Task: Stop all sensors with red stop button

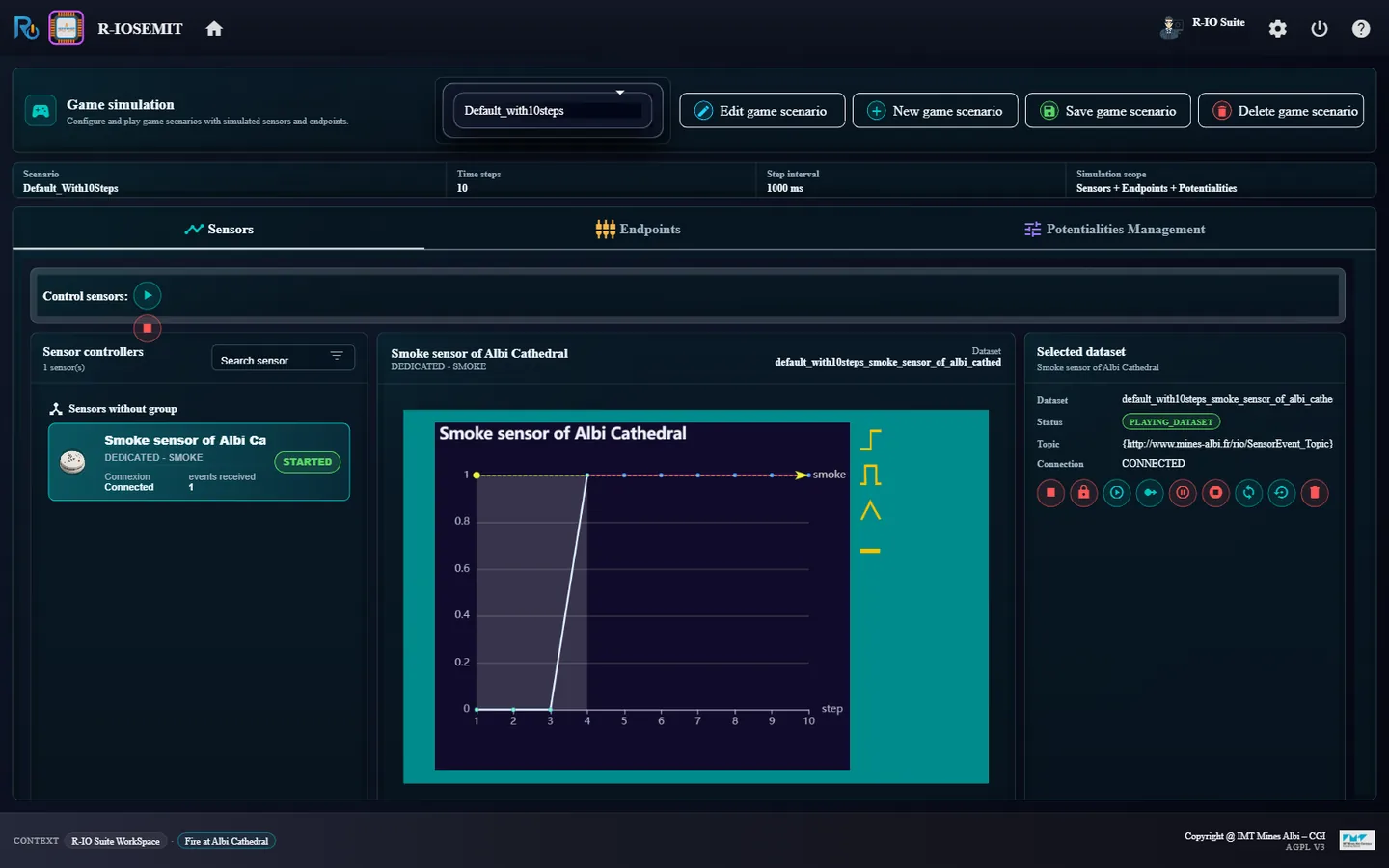Action: (x=147, y=328)
